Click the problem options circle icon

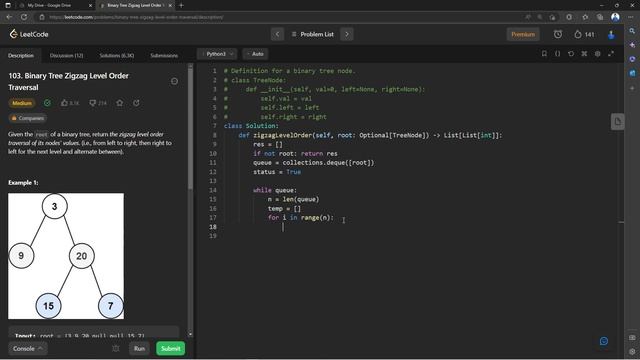pos(174,81)
